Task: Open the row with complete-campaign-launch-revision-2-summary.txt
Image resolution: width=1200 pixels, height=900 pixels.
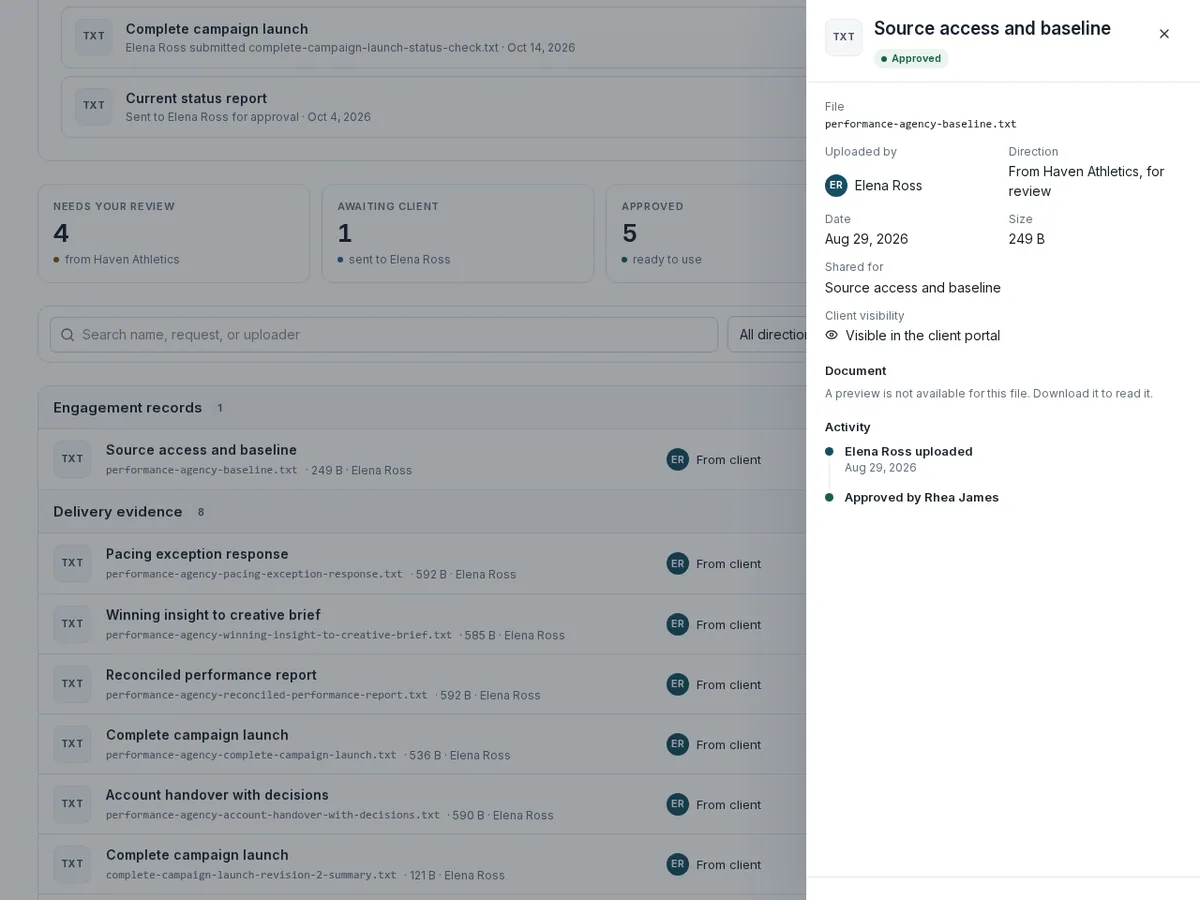Action: click(422, 865)
